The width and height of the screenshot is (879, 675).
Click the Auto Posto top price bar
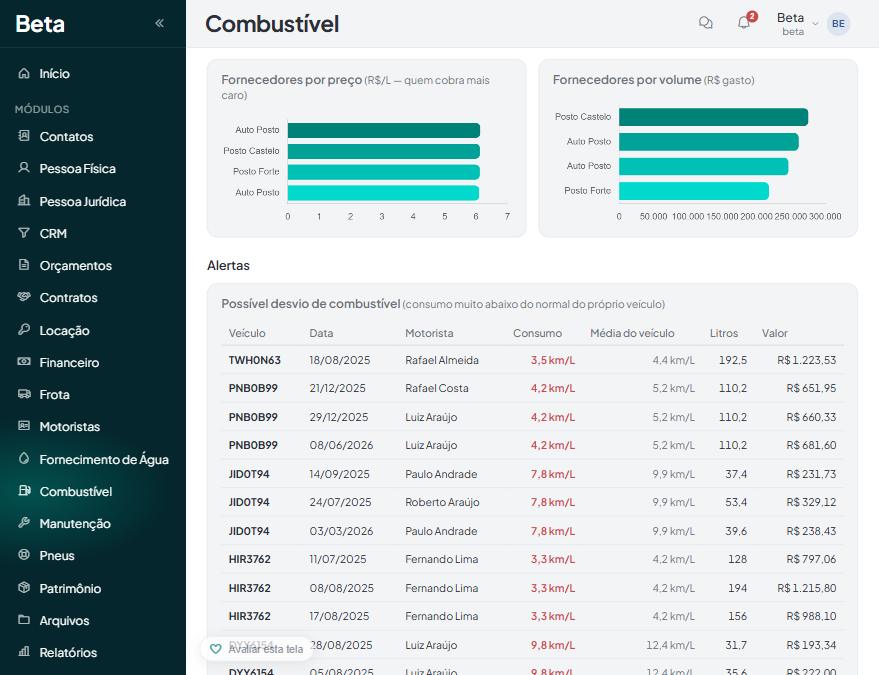(x=383, y=130)
